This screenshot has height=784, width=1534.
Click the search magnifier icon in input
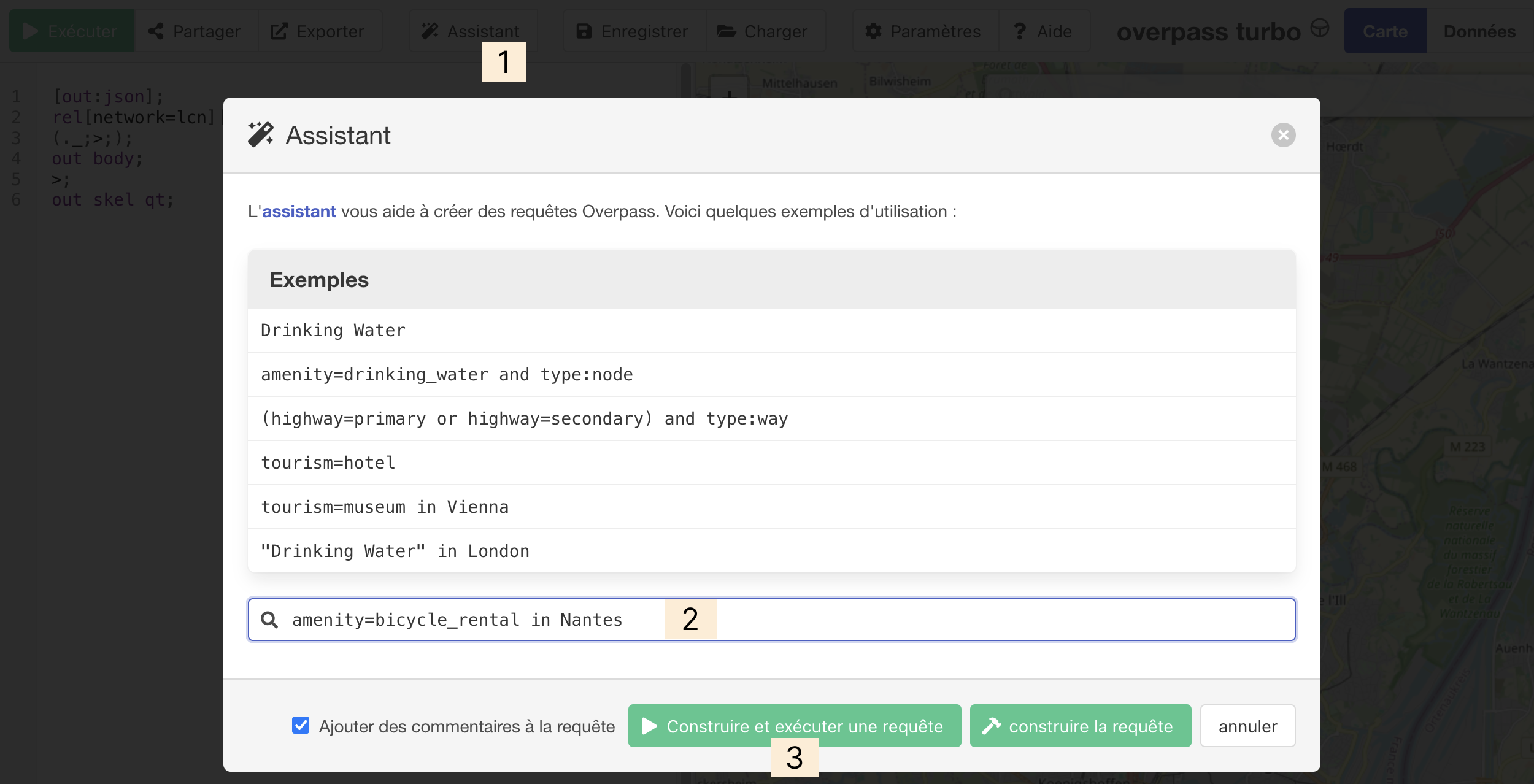point(269,620)
